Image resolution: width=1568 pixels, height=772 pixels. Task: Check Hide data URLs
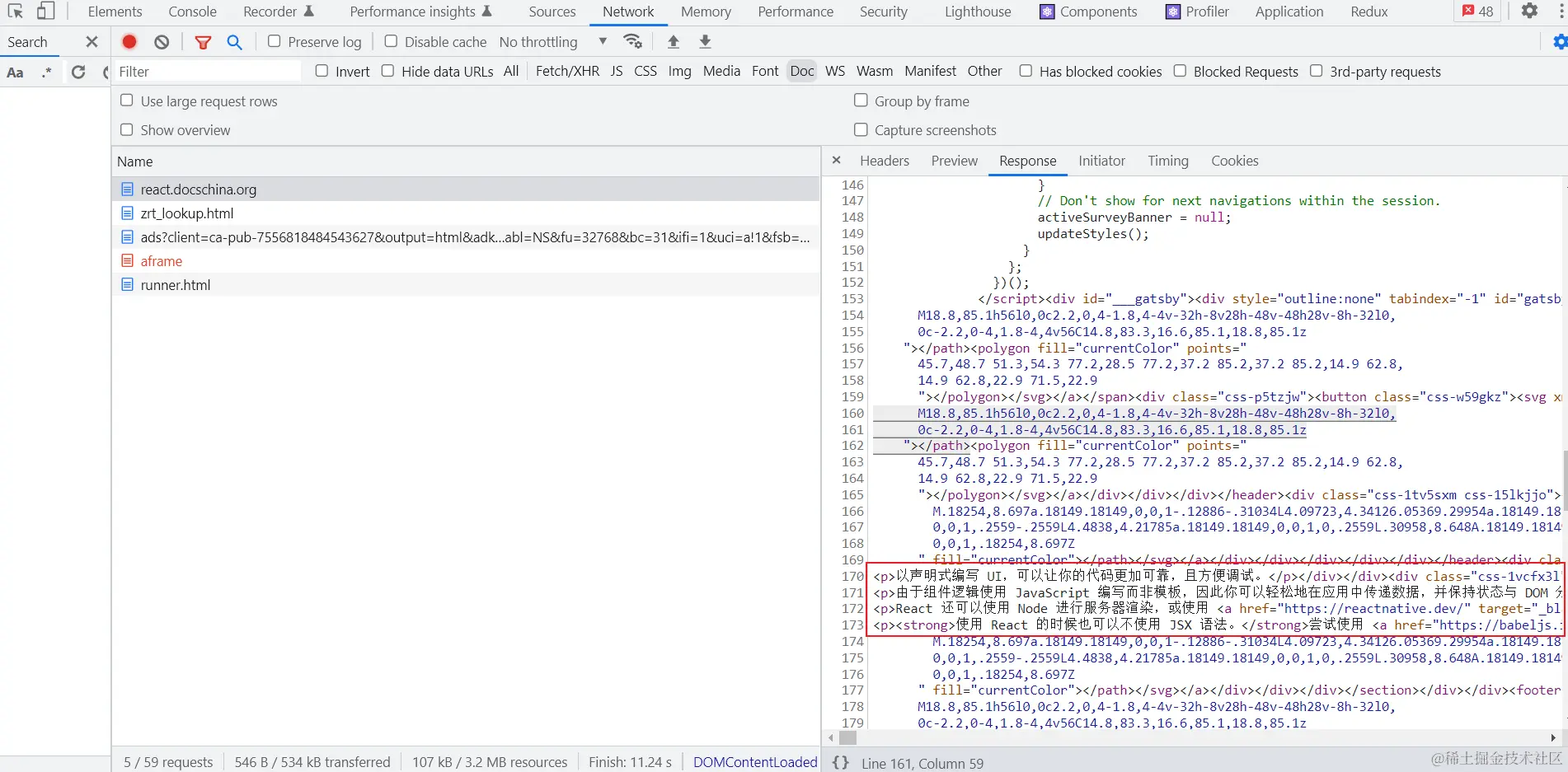[x=387, y=71]
